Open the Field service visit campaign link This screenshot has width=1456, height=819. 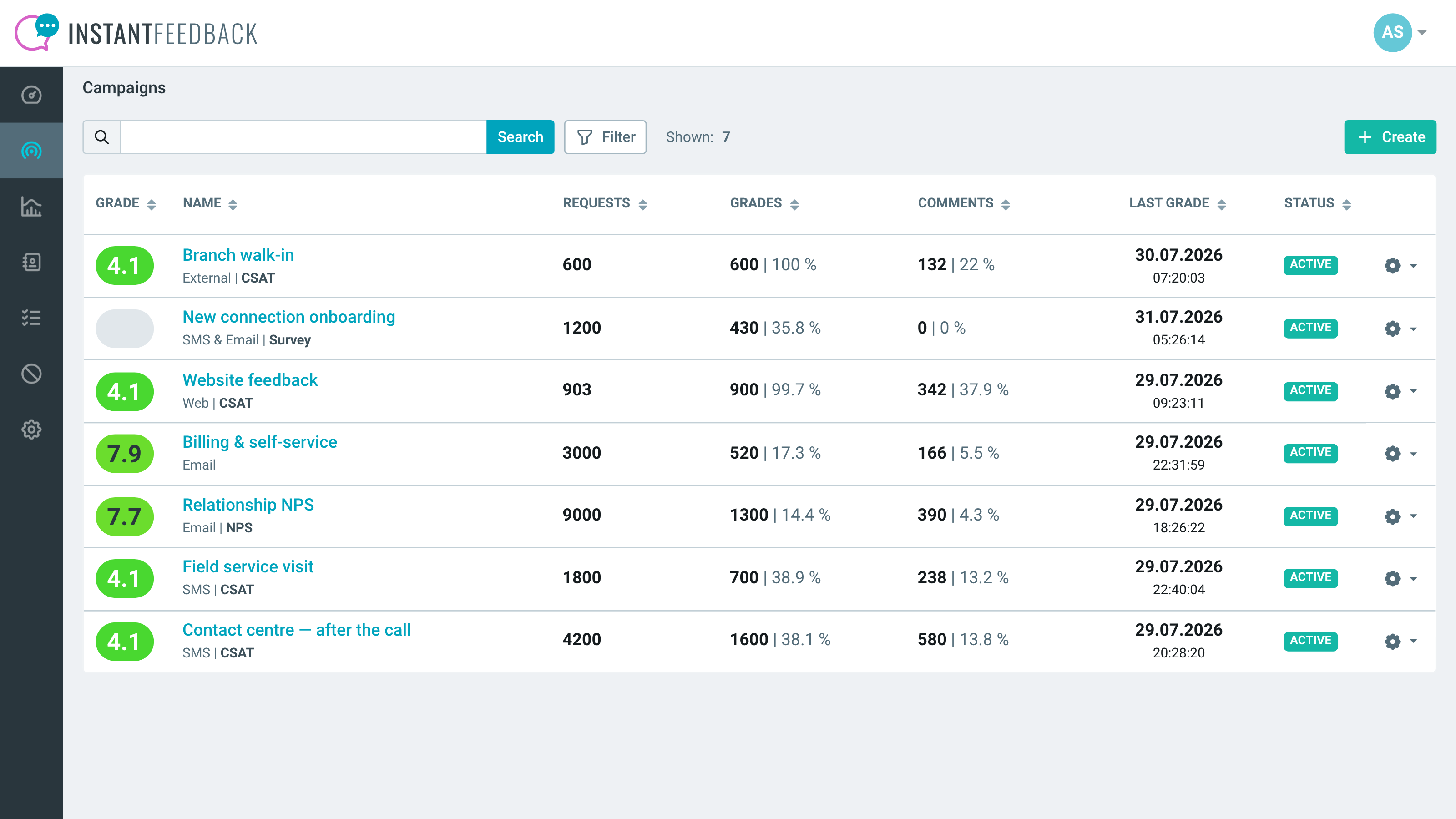(248, 567)
